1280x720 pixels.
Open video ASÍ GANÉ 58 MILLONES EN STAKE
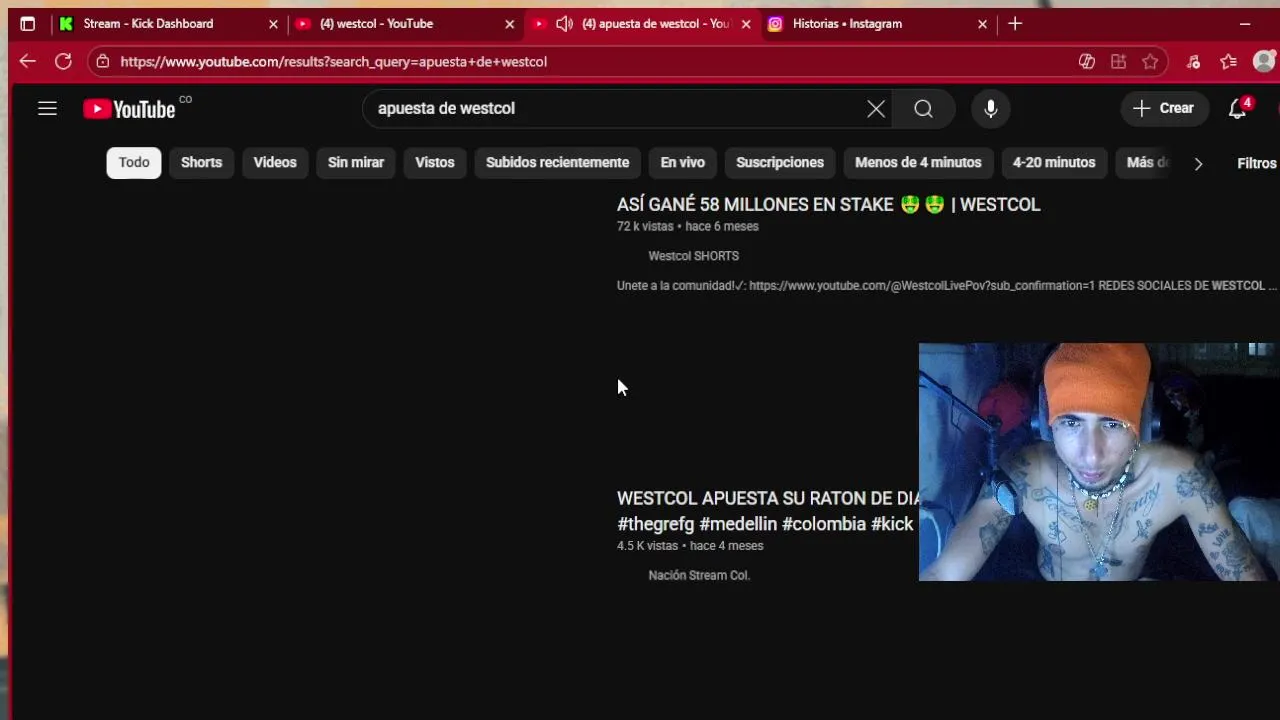point(828,204)
